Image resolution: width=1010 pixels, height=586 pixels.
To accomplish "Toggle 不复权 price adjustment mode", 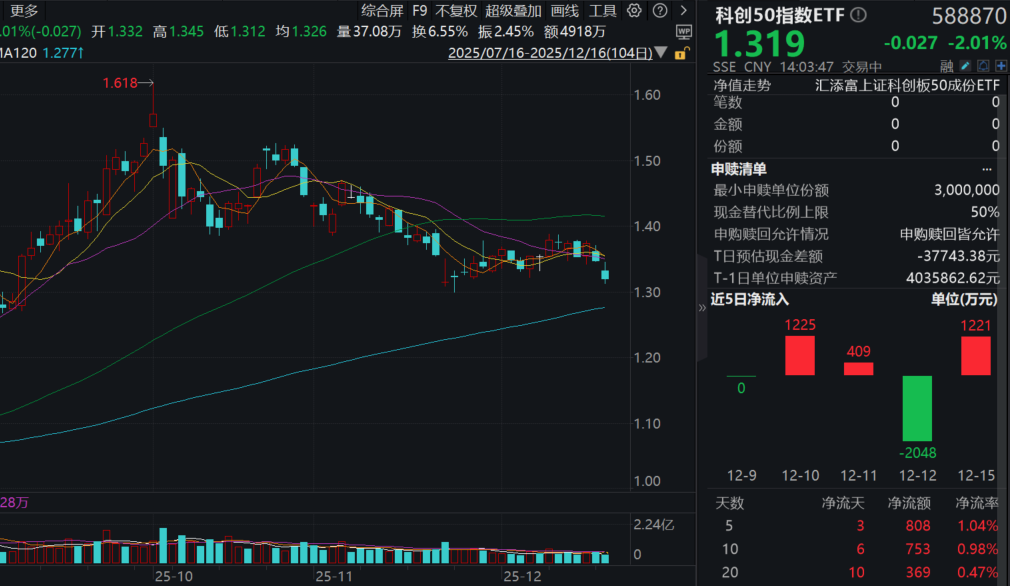I will pos(456,11).
